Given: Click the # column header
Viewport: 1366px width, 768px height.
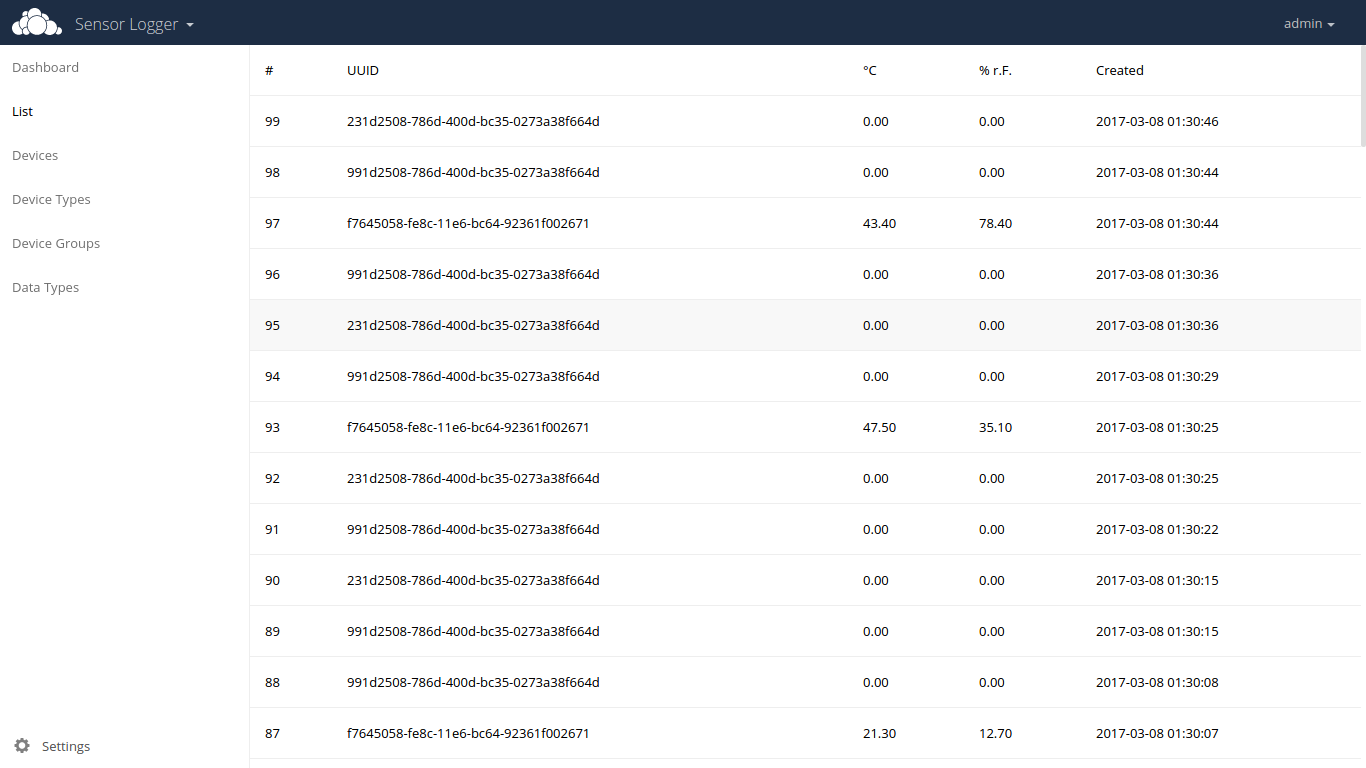Looking at the screenshot, I should point(269,71).
